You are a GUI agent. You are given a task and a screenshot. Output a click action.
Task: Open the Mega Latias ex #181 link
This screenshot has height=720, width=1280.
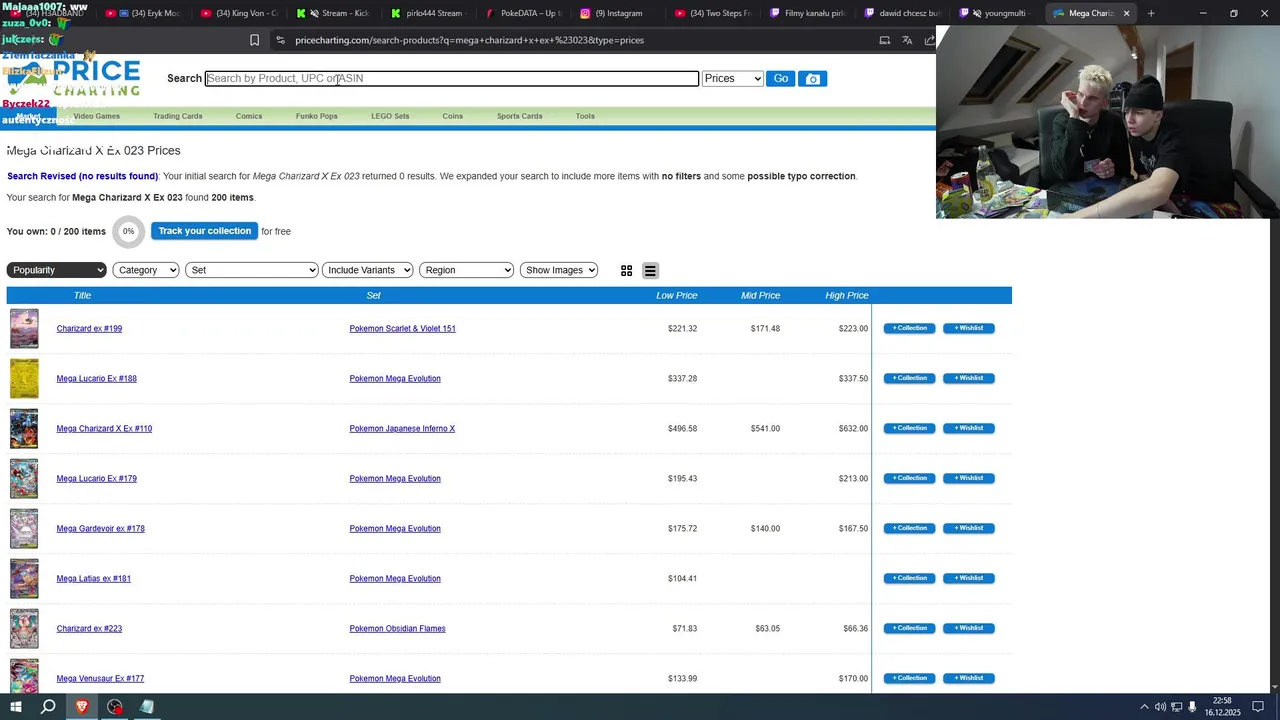click(x=94, y=579)
